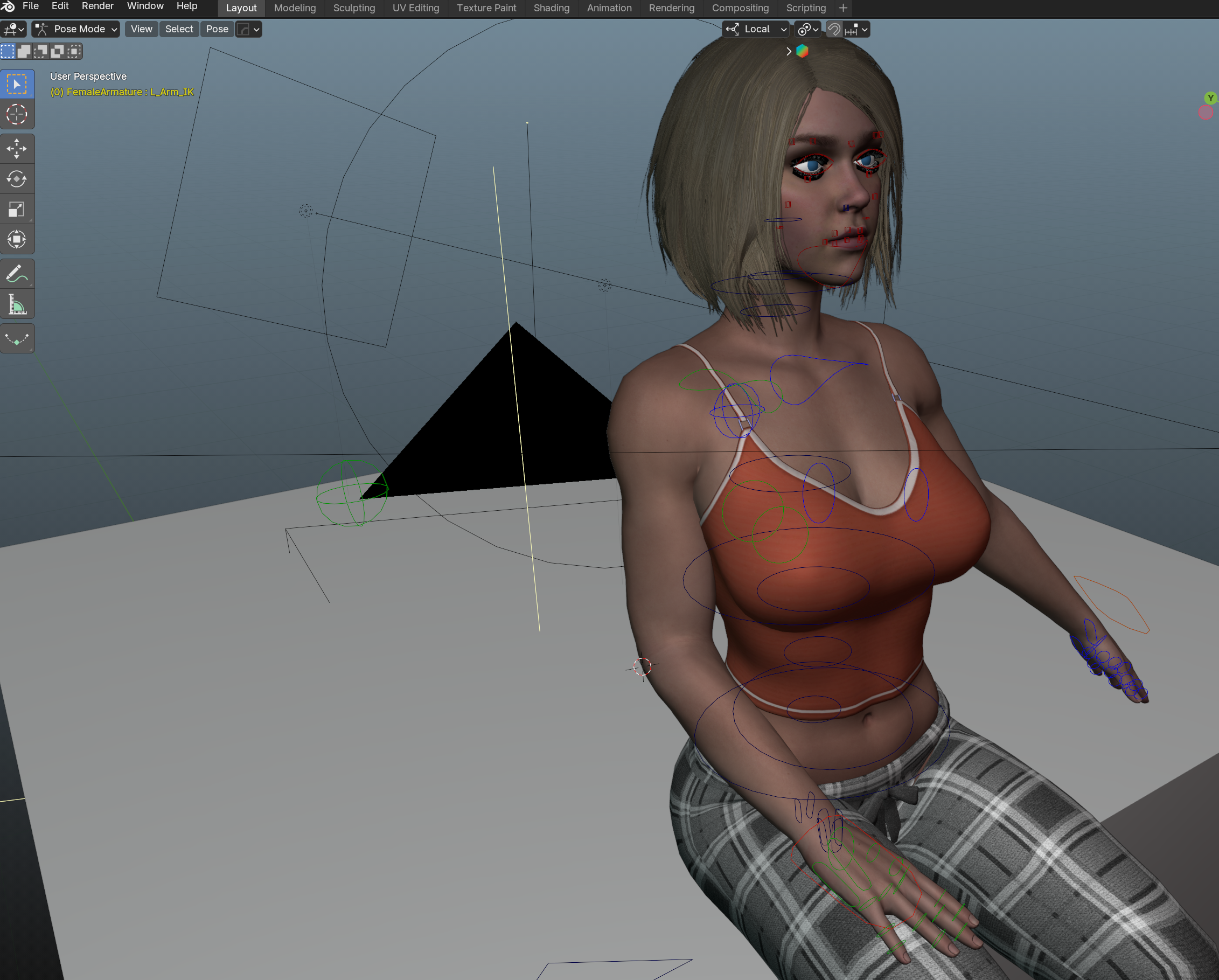The width and height of the screenshot is (1219, 980).
Task: Select the Scale tool
Action: (x=17, y=209)
